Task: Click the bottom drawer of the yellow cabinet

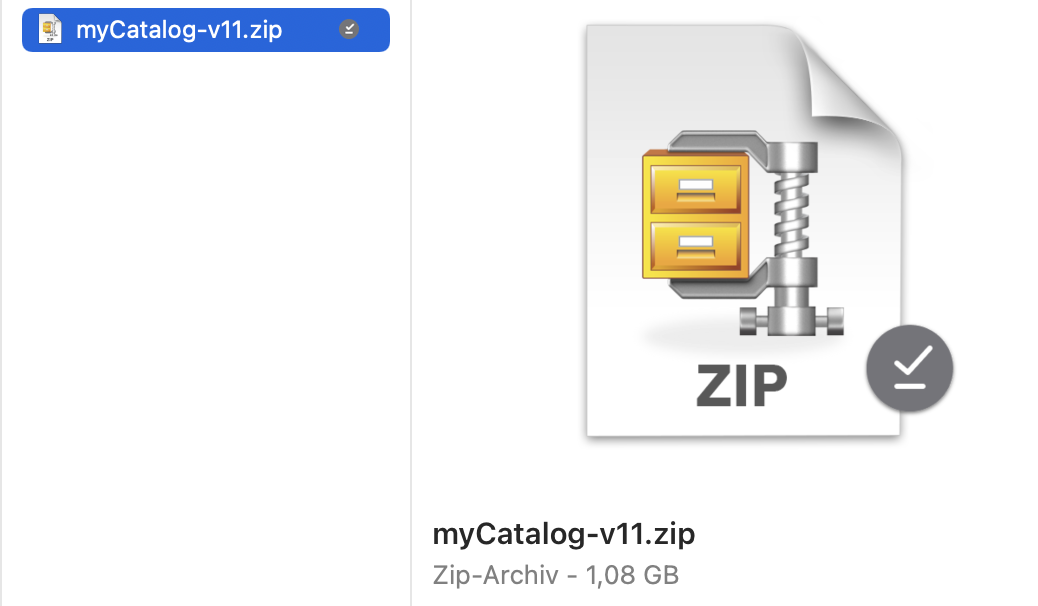Action: pos(696,246)
